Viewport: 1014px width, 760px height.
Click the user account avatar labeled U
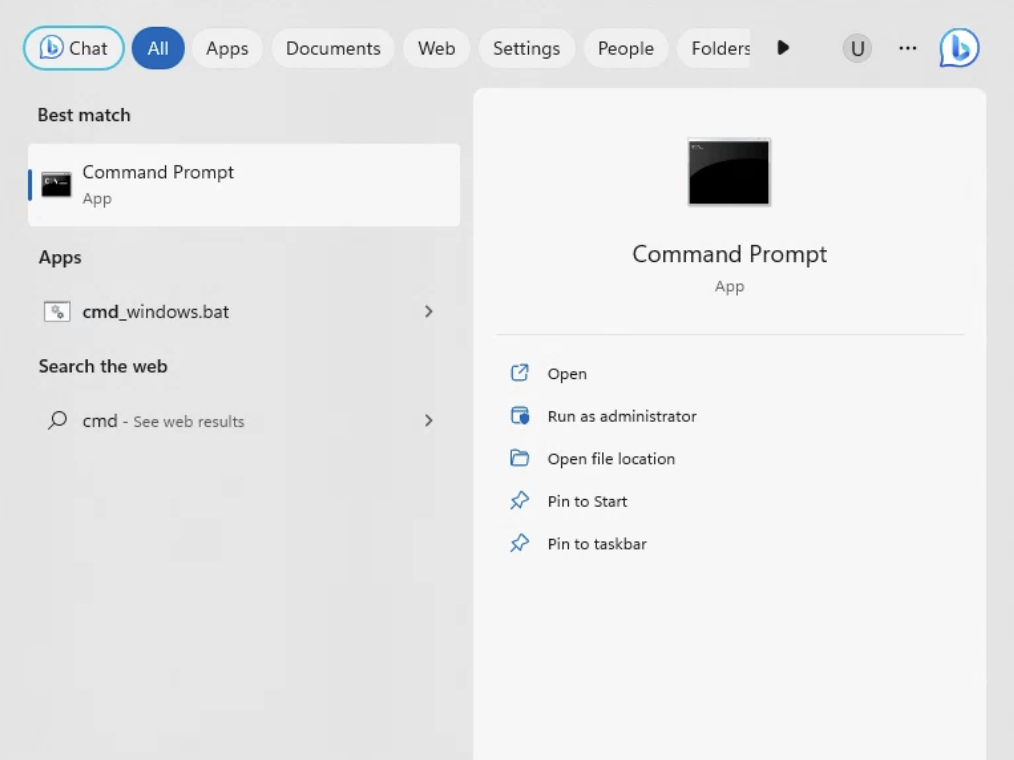tap(857, 48)
